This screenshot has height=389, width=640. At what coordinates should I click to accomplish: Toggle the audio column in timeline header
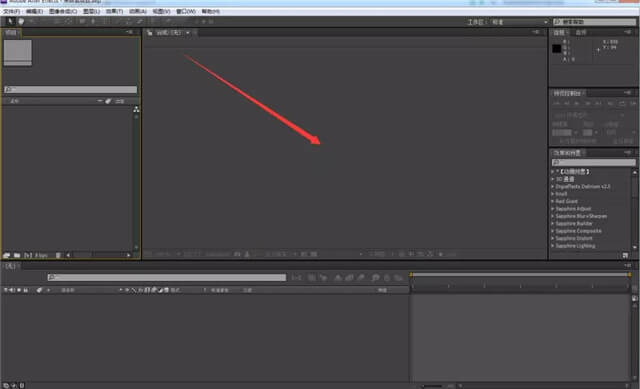tap(12, 290)
